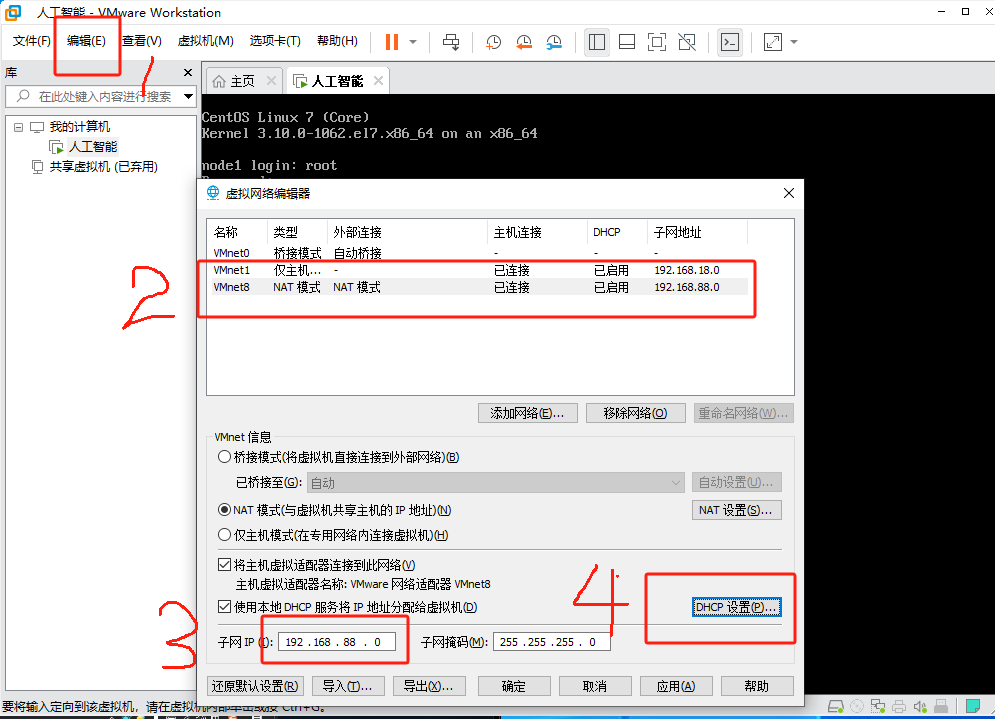Click the stretch guest display icon
The image size is (995, 719).
point(772,42)
